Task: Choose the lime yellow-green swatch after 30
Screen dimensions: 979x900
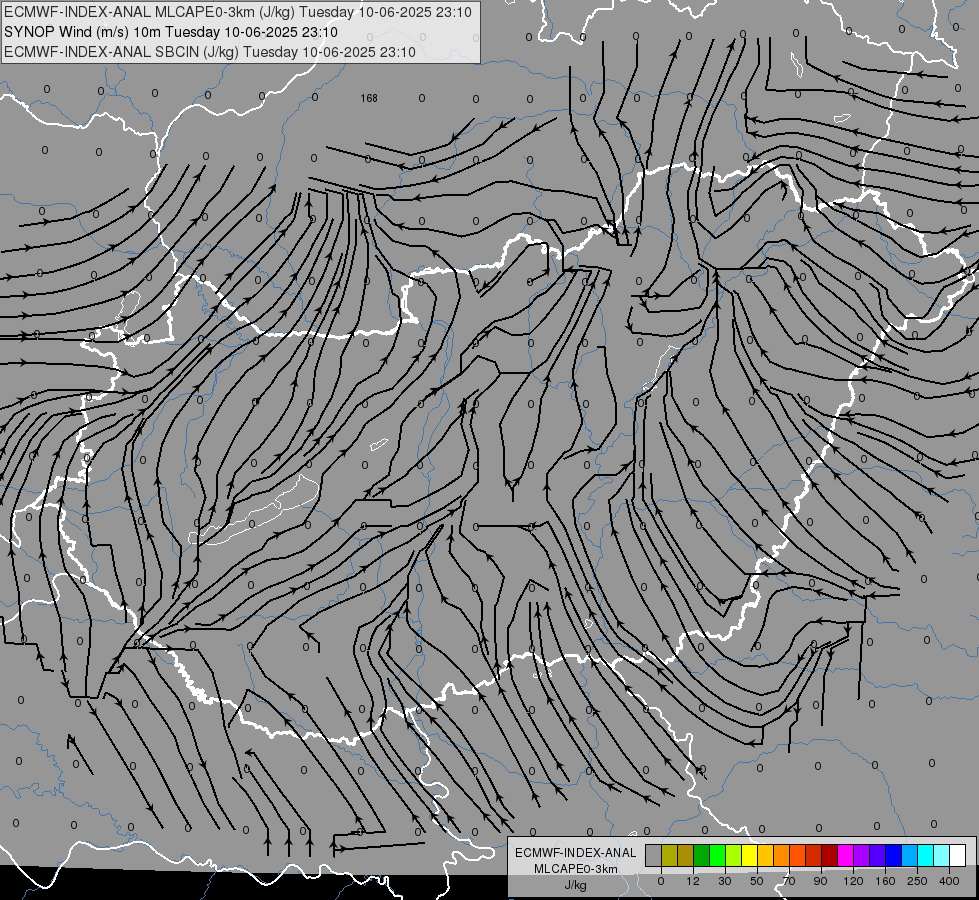Action: coord(734,855)
